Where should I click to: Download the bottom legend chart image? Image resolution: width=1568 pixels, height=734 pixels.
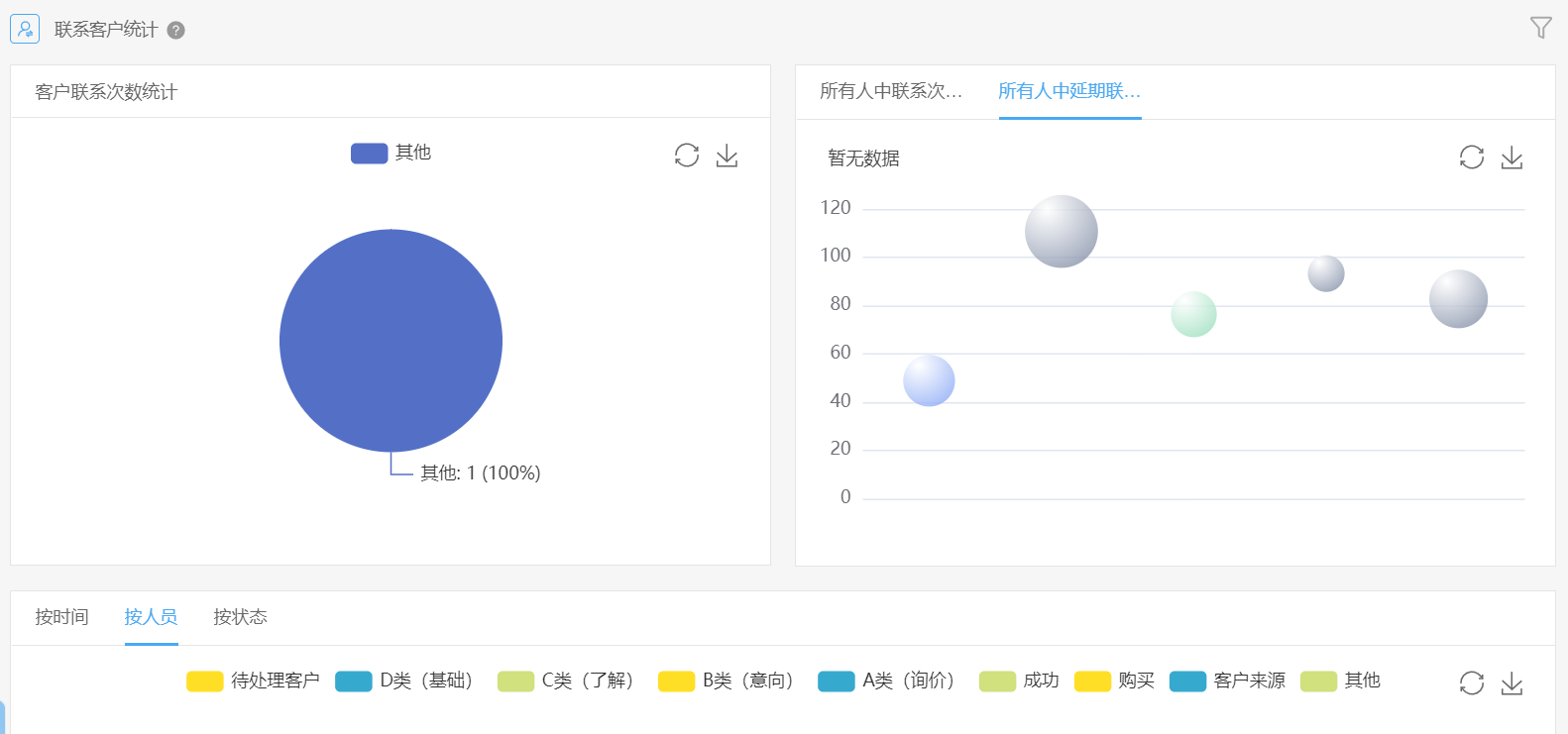click(x=1512, y=682)
